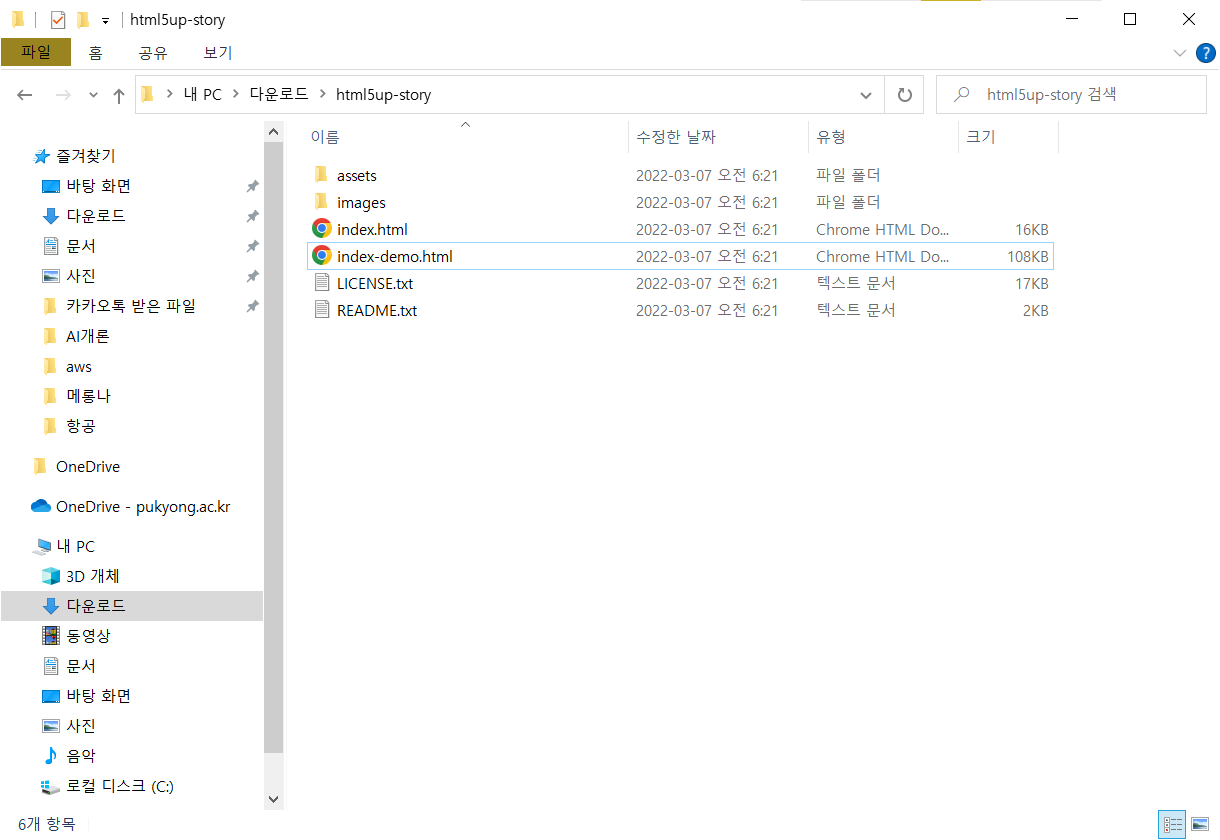Viewport: 1220px width, 840px height.
Task: Switch to large icons view in status bar
Action: tap(1199, 825)
